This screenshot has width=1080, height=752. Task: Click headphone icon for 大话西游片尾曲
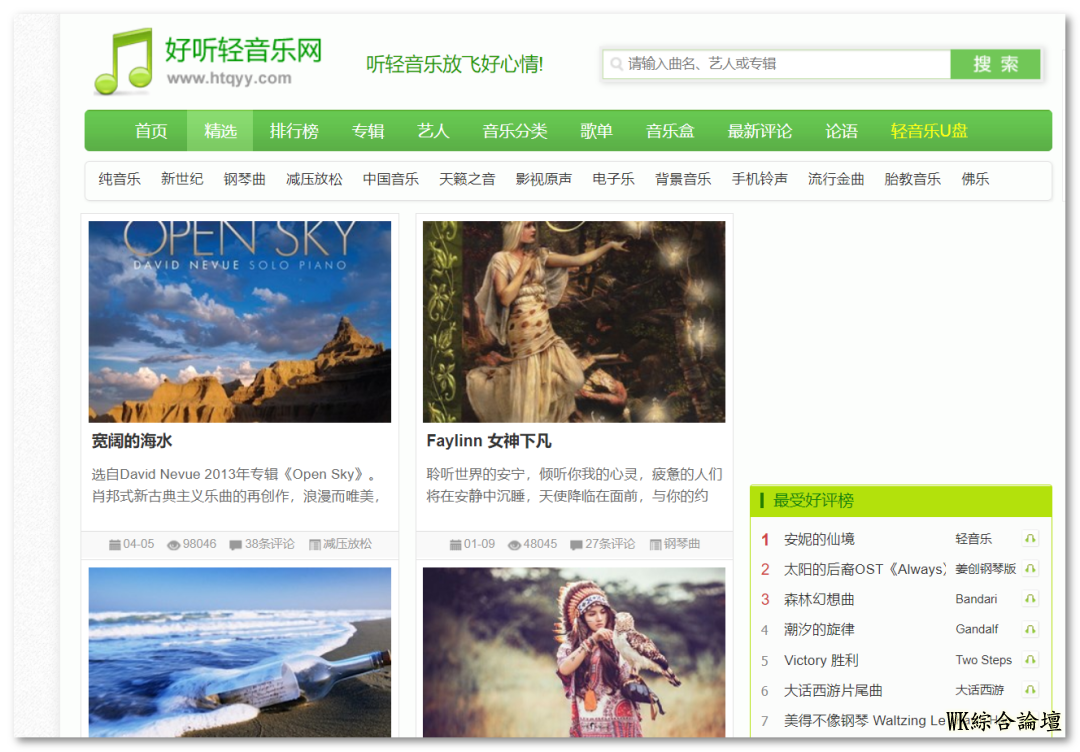click(1030, 690)
